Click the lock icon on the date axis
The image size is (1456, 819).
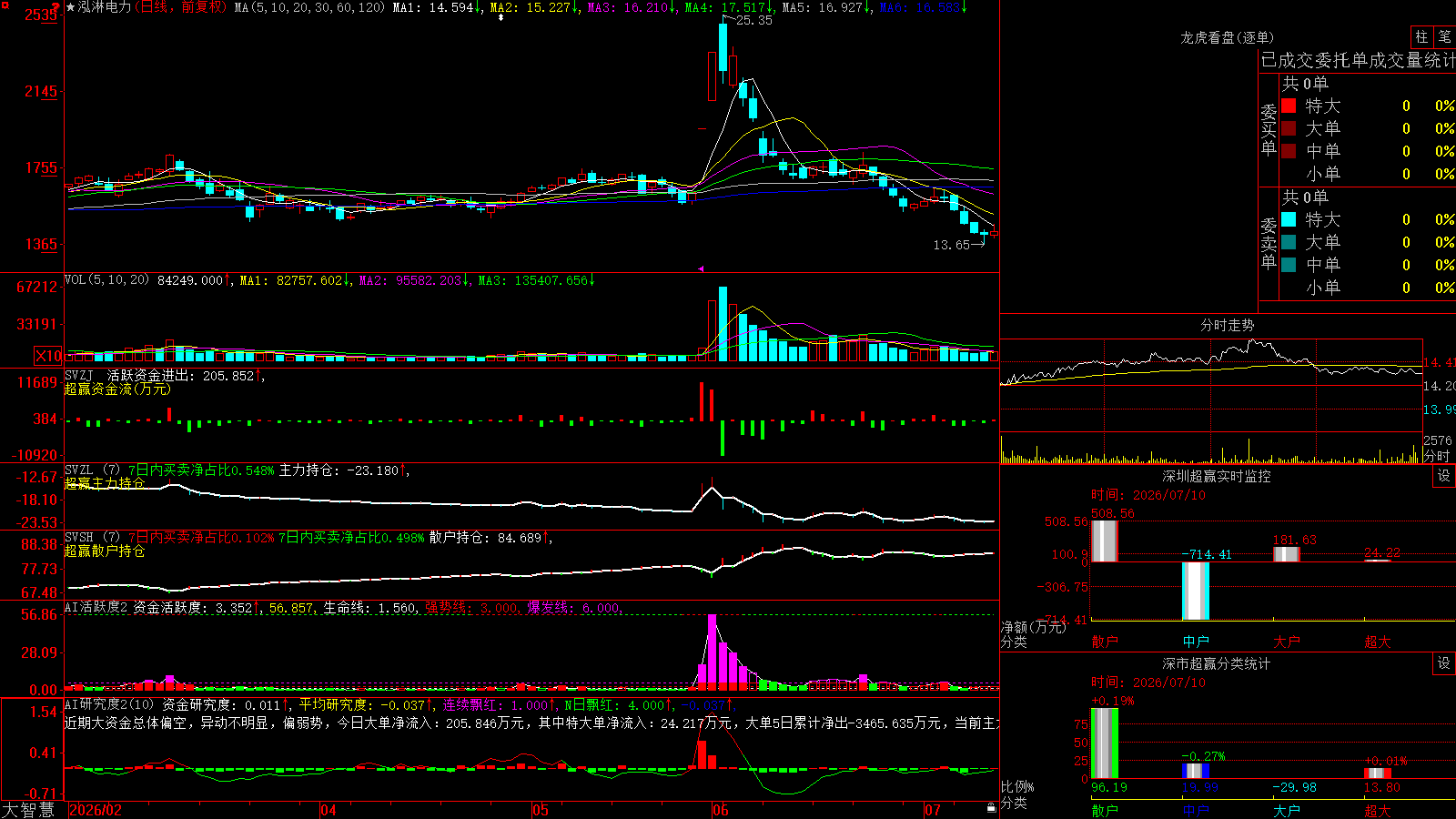pos(991,807)
